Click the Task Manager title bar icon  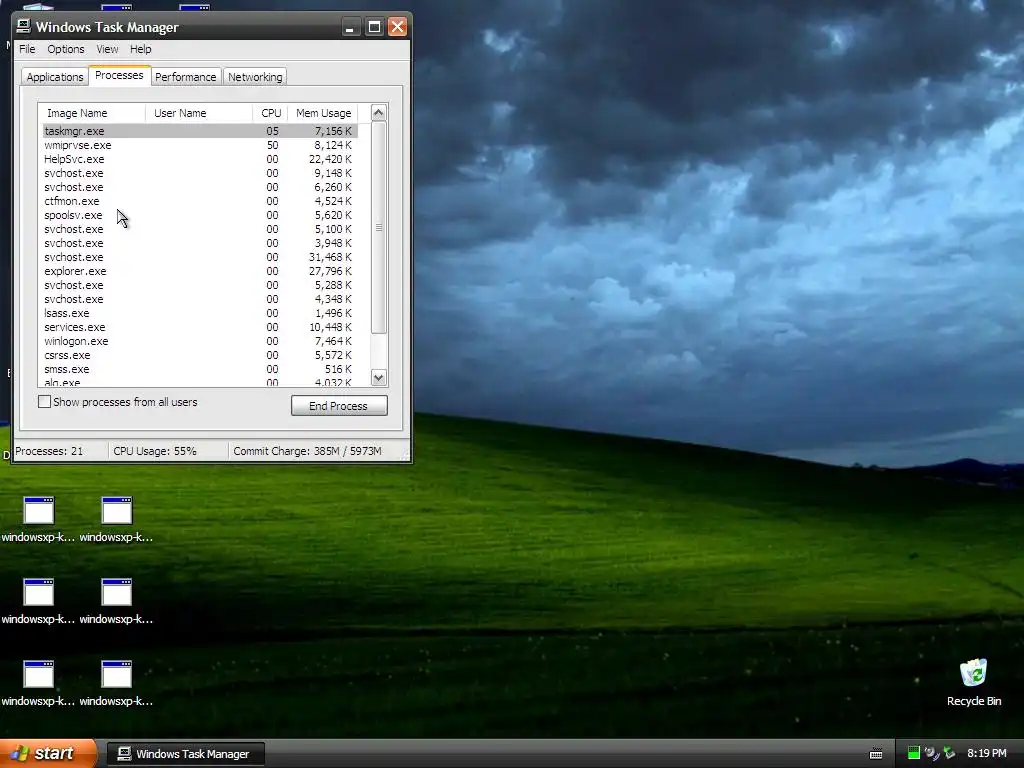point(24,26)
